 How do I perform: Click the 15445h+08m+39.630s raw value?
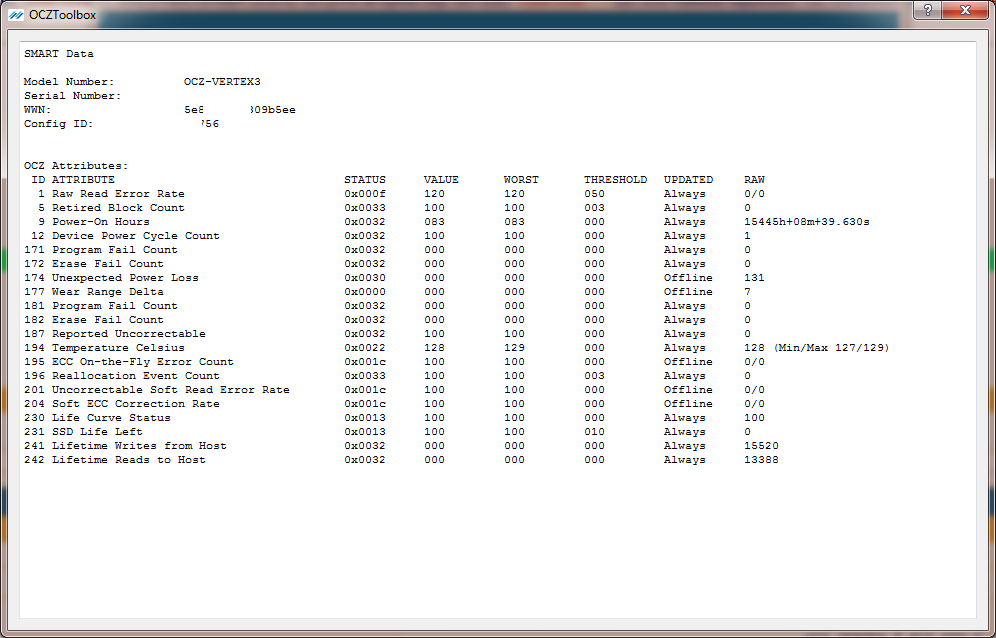[x=806, y=222]
